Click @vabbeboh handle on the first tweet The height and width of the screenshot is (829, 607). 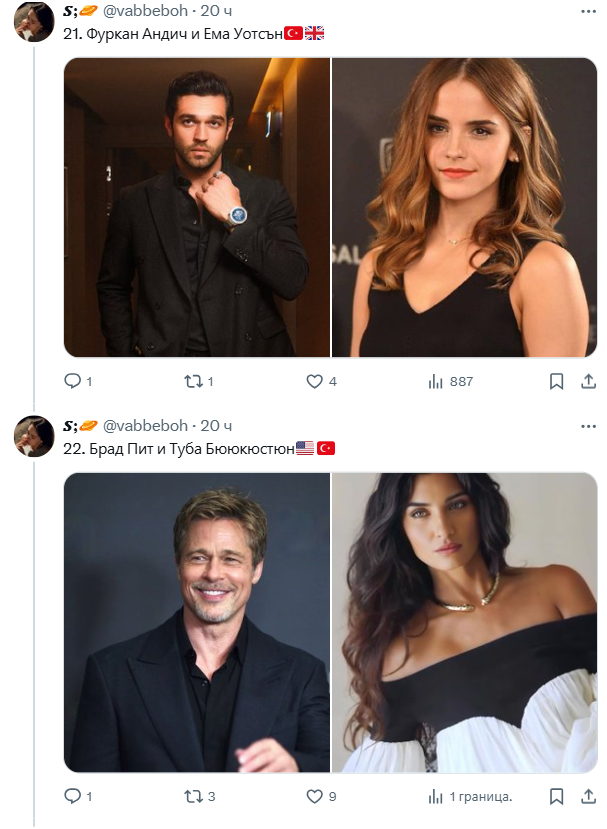tap(146, 10)
